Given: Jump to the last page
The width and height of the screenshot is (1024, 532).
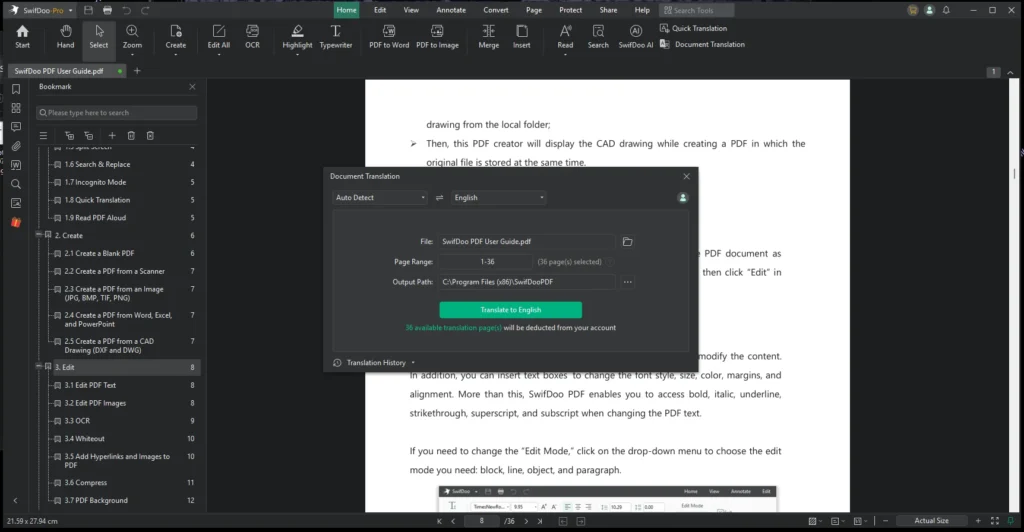Looking at the screenshot, I should pos(540,521).
